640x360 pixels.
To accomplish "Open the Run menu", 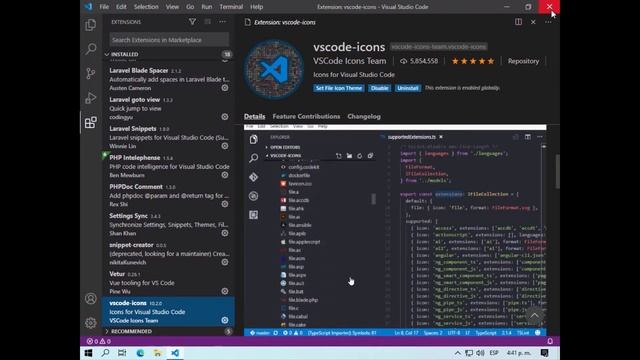I will tap(207, 7).
